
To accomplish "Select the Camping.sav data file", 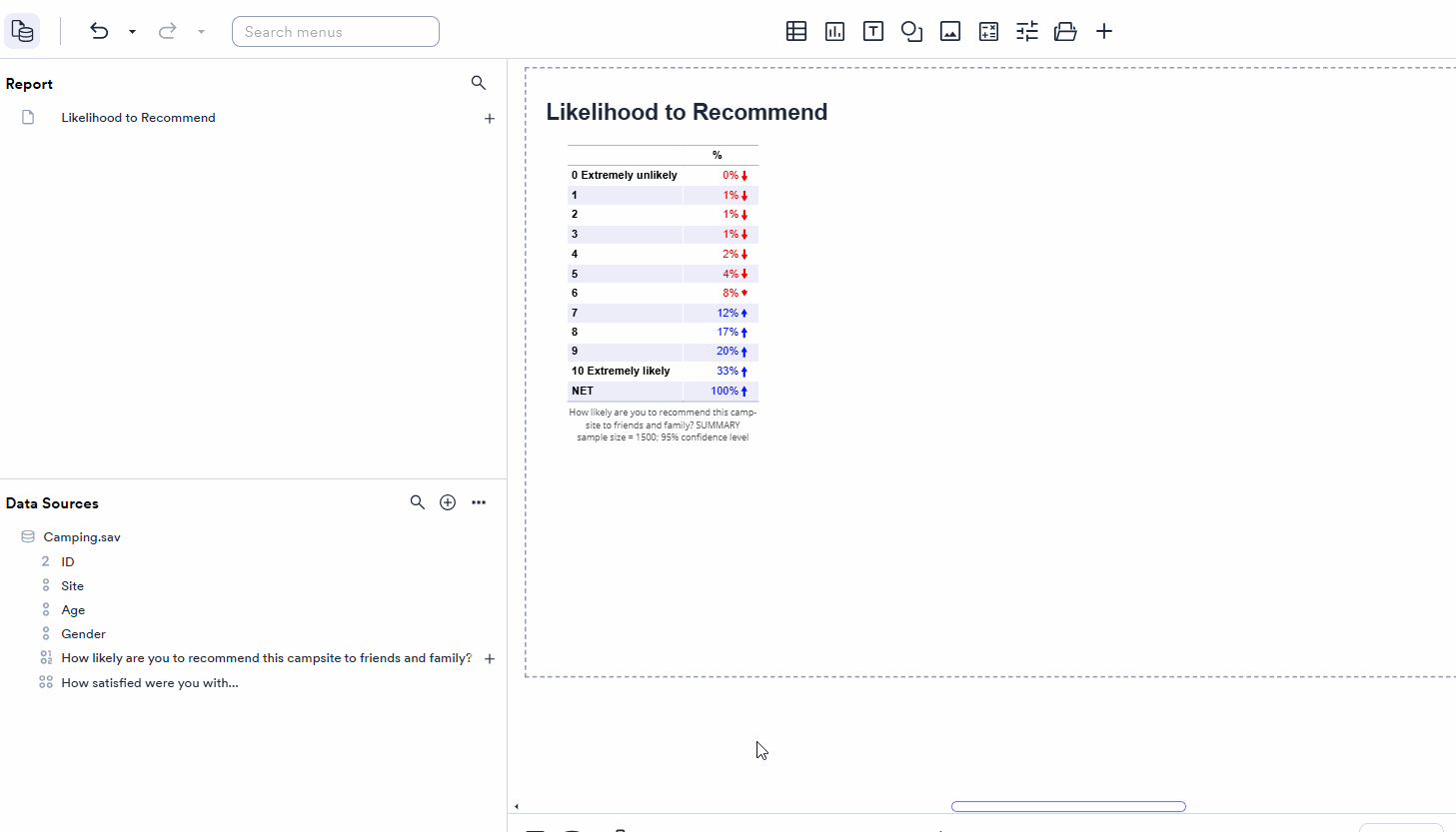I will (x=82, y=537).
